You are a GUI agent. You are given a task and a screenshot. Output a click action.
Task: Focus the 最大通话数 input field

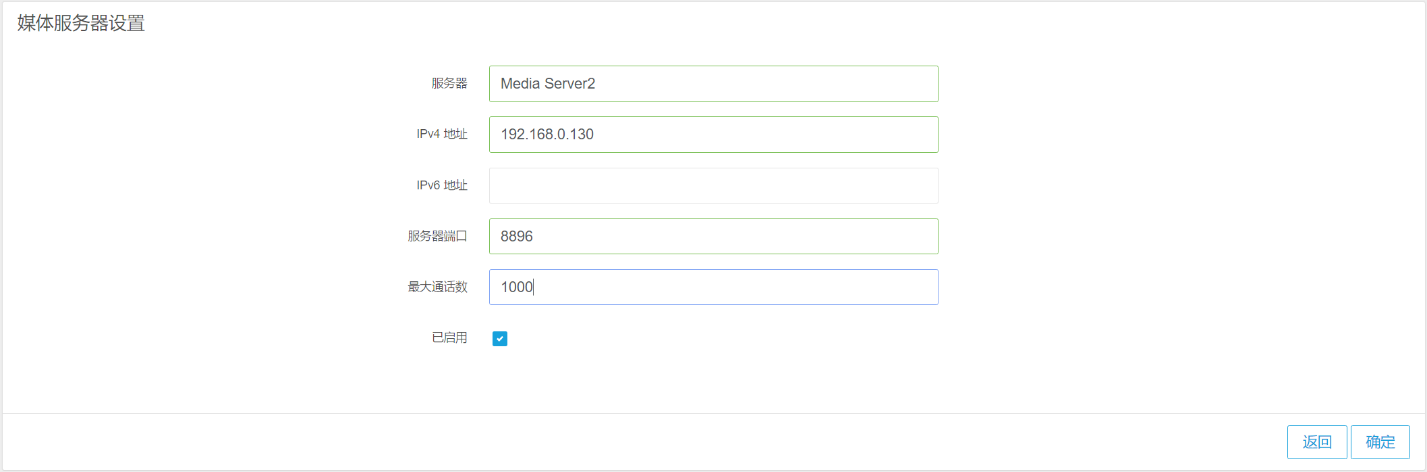[x=714, y=287]
